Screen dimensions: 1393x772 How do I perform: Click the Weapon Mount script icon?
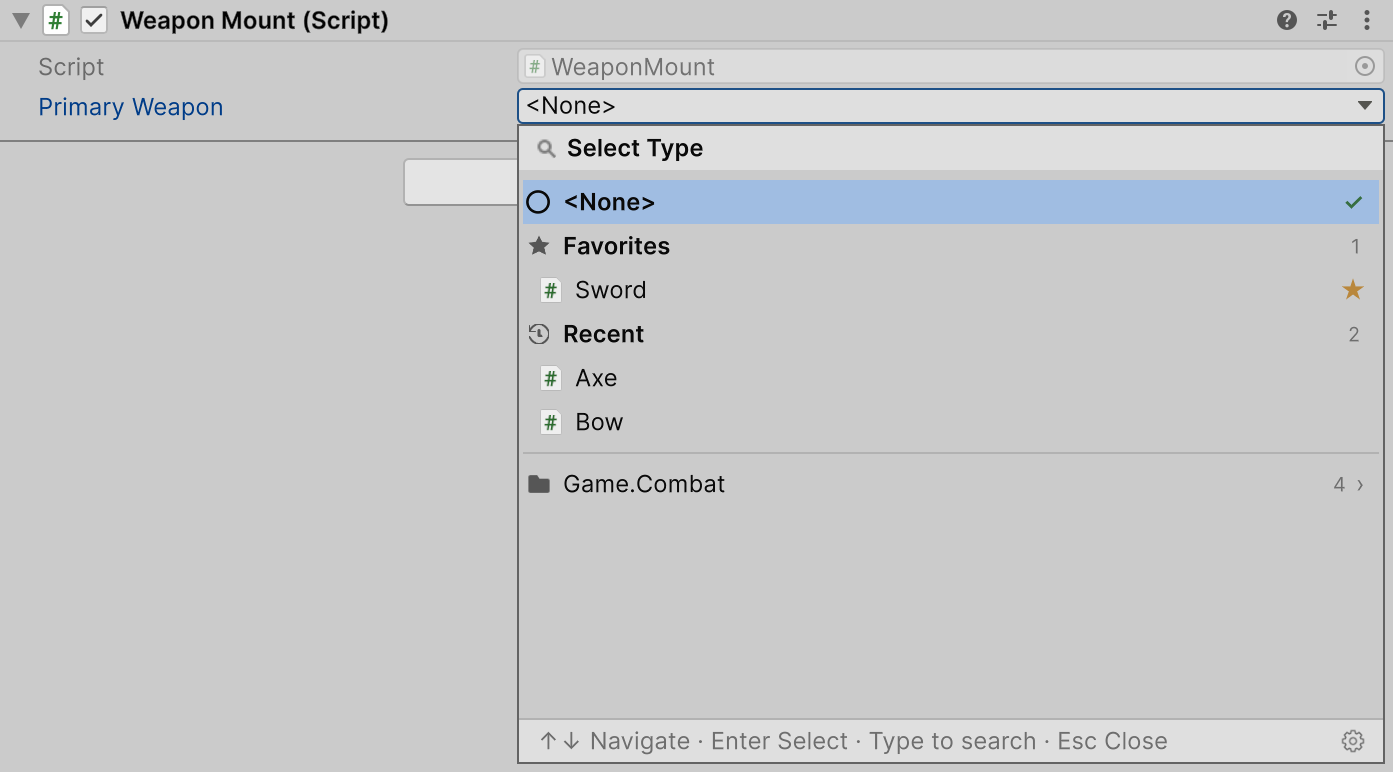(56, 20)
